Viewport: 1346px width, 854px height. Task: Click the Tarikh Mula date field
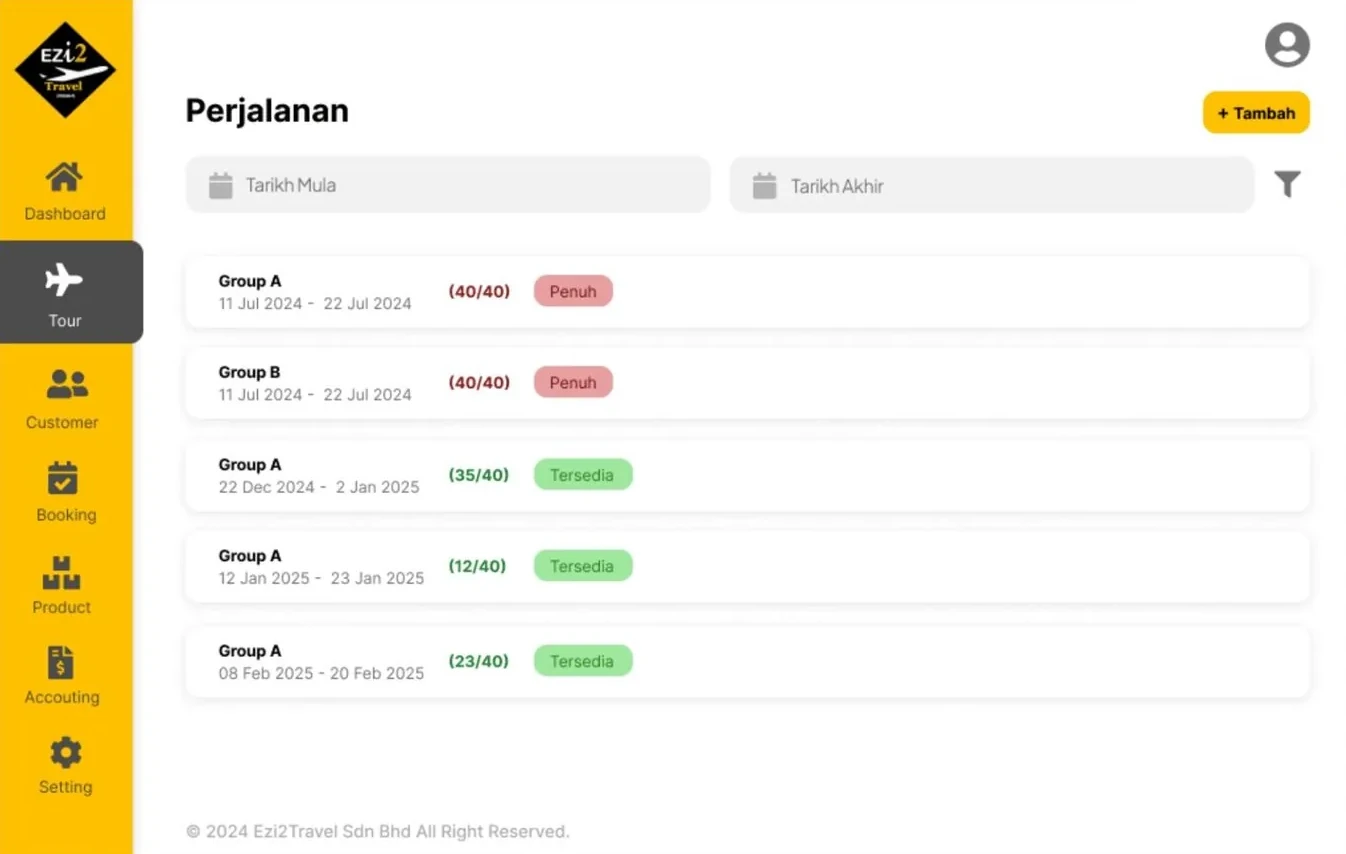448,185
